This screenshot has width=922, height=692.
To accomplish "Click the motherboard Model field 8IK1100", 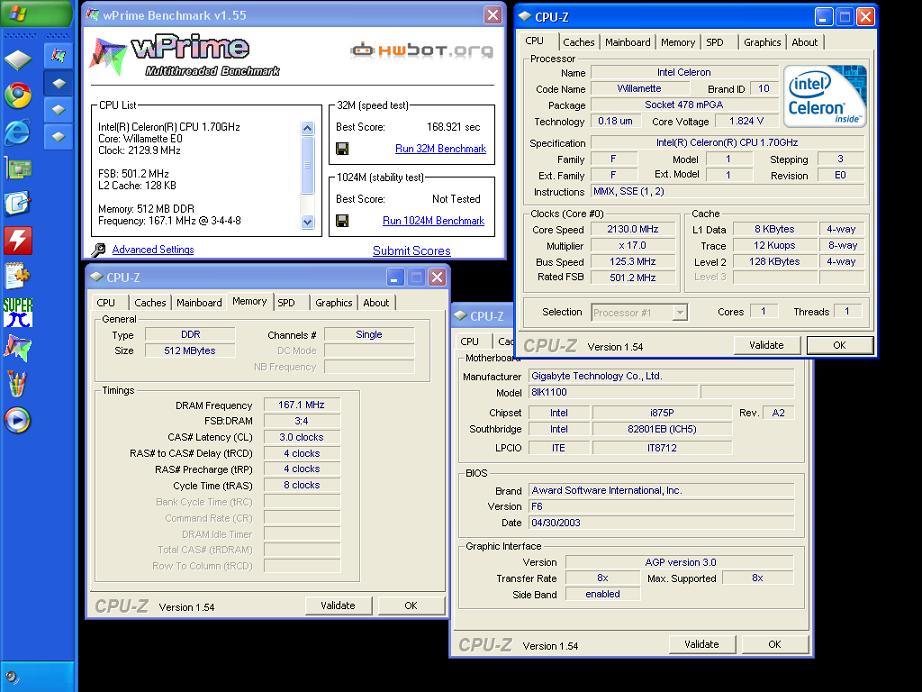I will point(613,392).
